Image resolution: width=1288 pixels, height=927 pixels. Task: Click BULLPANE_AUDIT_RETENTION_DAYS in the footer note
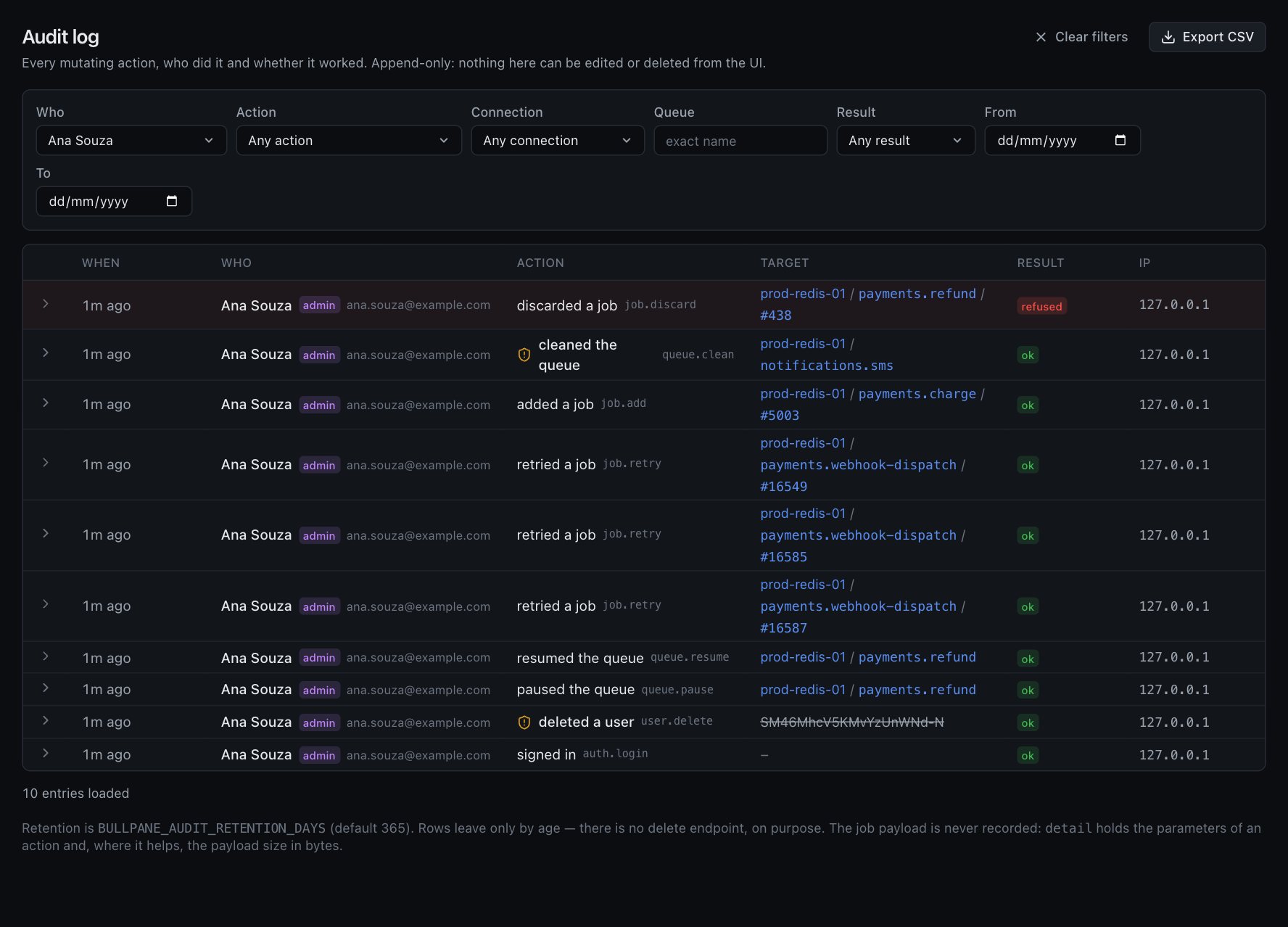(212, 828)
